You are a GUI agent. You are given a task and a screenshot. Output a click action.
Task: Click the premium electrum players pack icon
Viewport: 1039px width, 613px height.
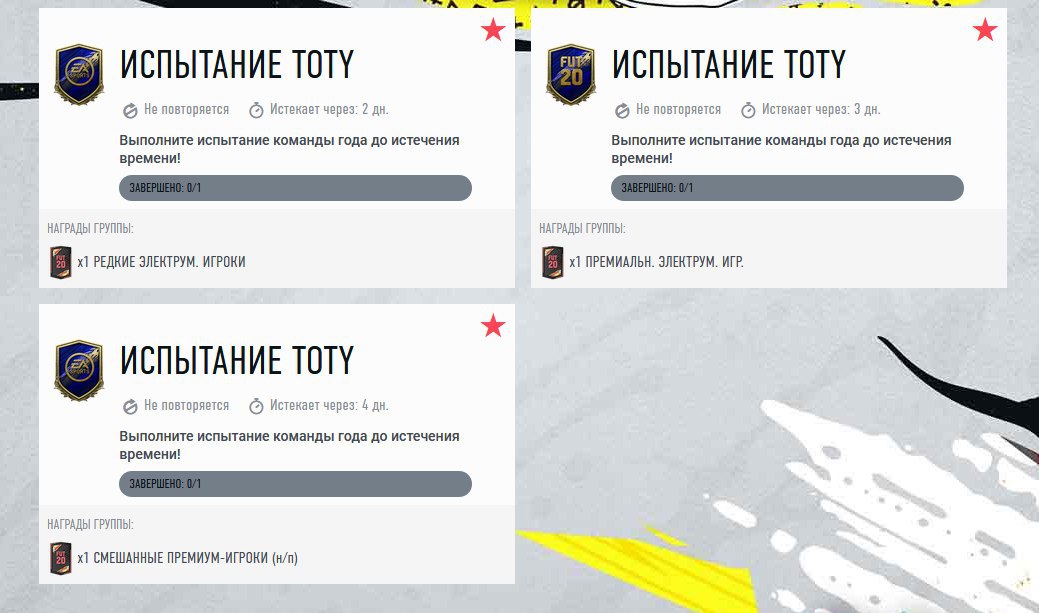click(553, 262)
